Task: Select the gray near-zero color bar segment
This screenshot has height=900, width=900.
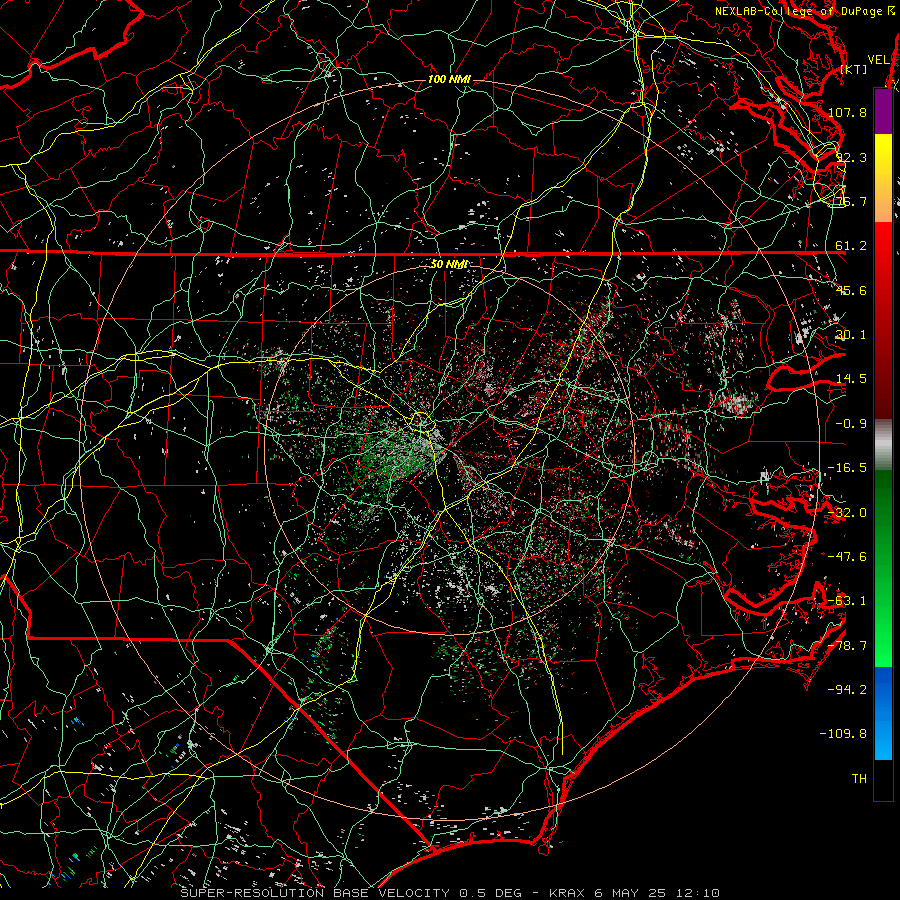Action: [883, 444]
